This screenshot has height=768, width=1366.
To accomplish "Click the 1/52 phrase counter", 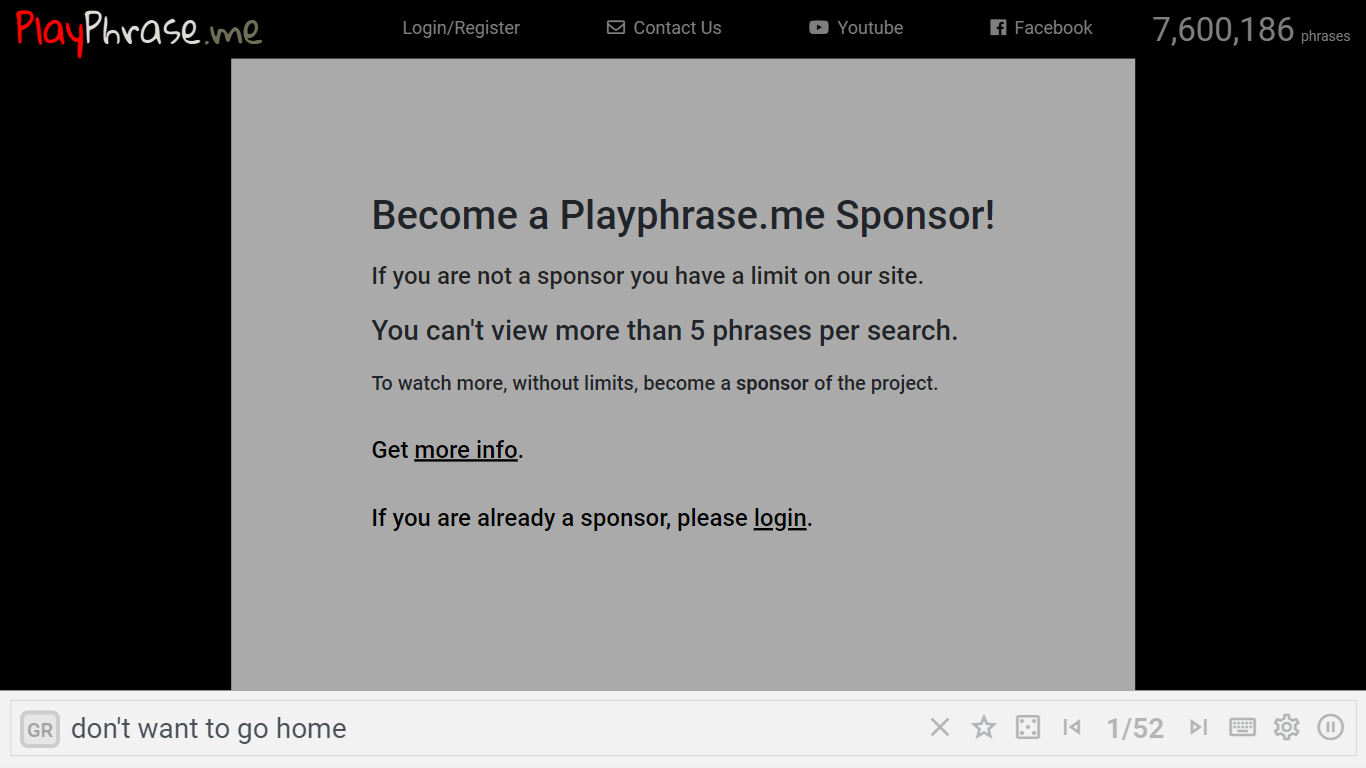I will point(1135,728).
